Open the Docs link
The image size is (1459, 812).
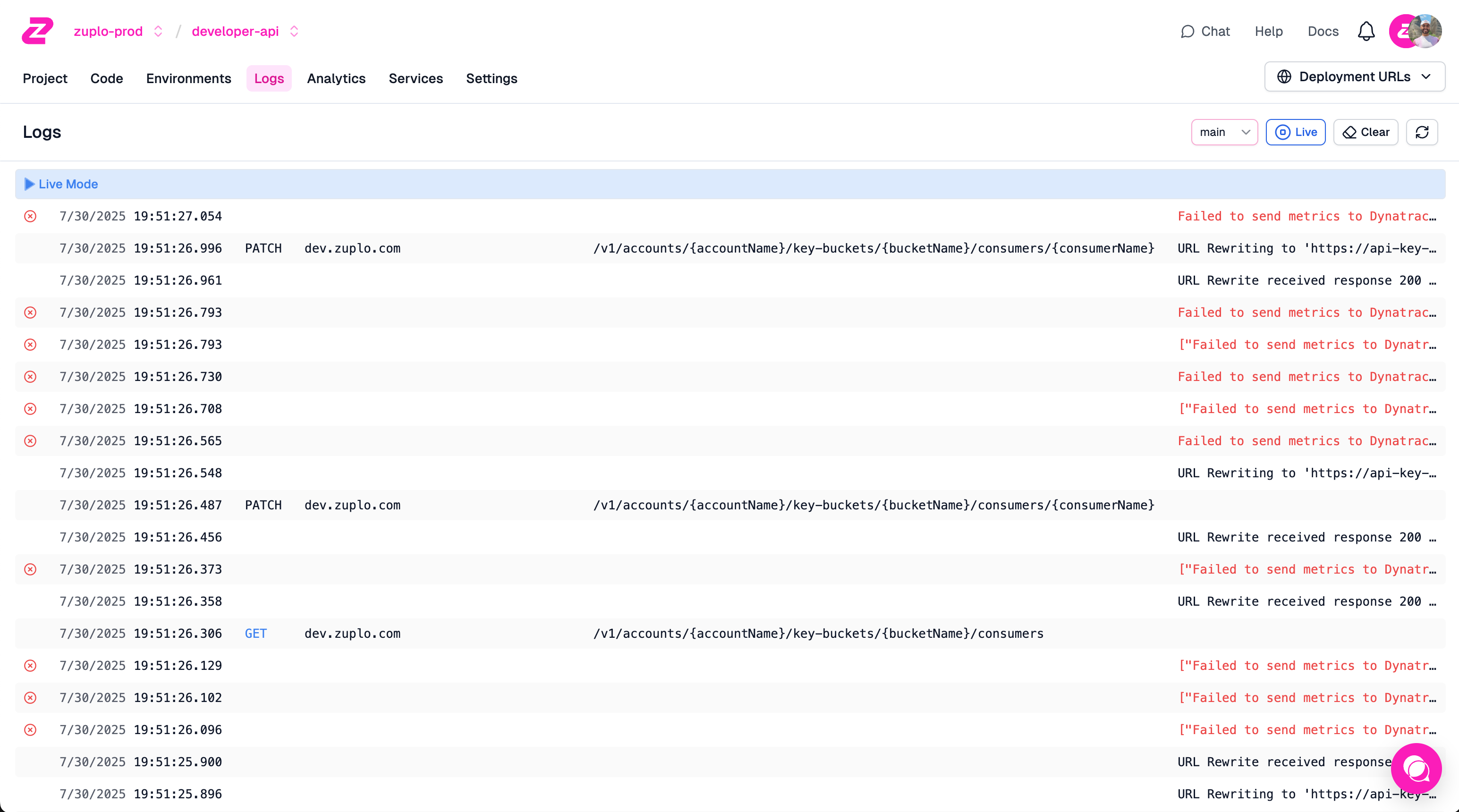point(1323,31)
